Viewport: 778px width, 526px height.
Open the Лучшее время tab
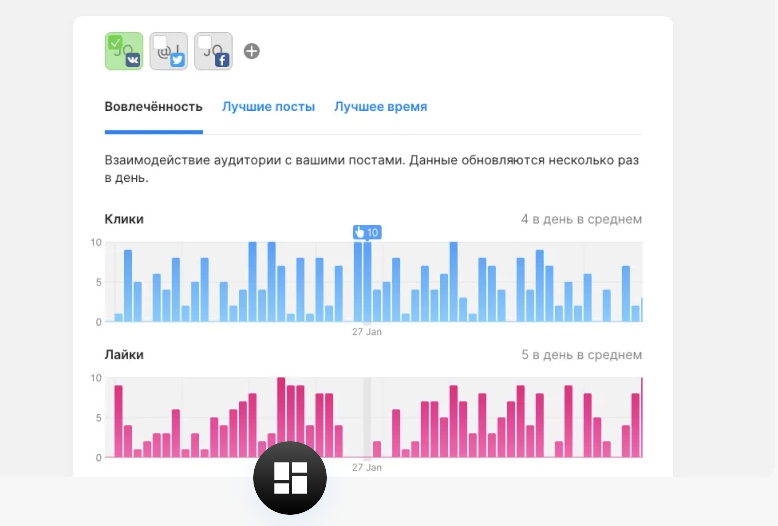[x=380, y=107]
